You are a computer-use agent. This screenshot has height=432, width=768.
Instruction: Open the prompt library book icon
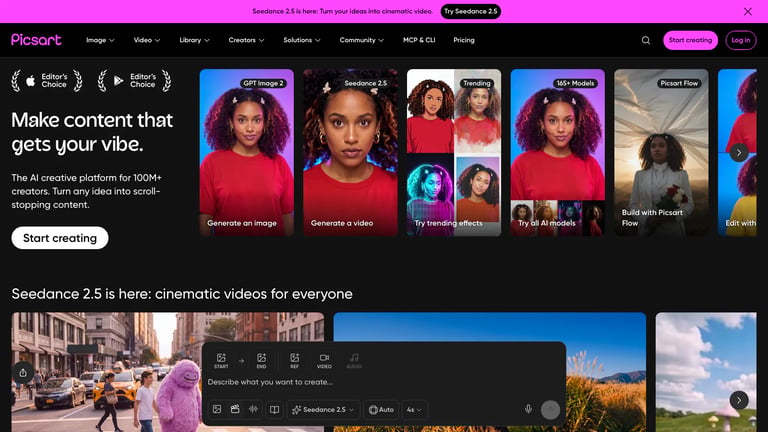274,409
